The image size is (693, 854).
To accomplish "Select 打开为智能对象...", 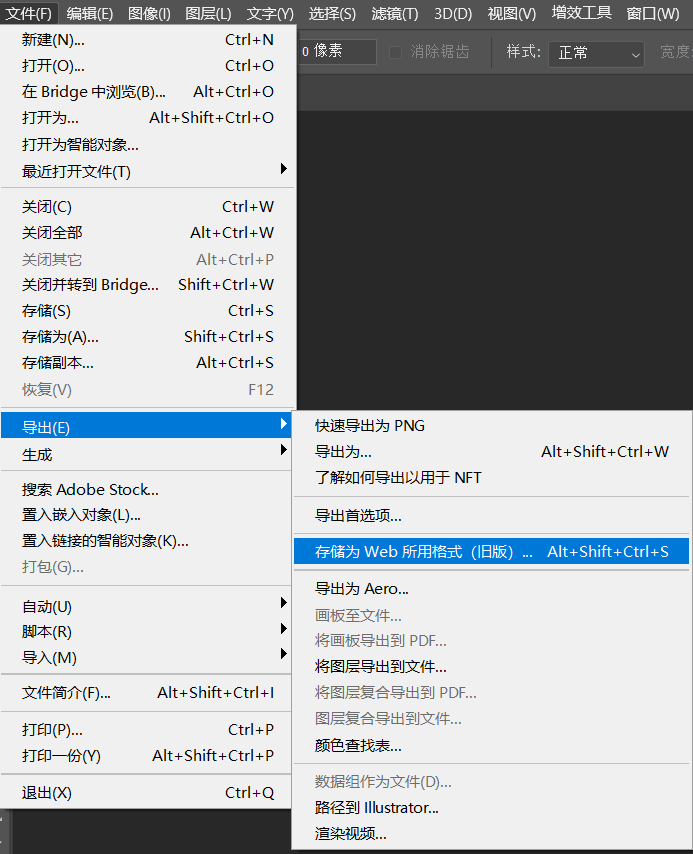I will tap(148, 145).
